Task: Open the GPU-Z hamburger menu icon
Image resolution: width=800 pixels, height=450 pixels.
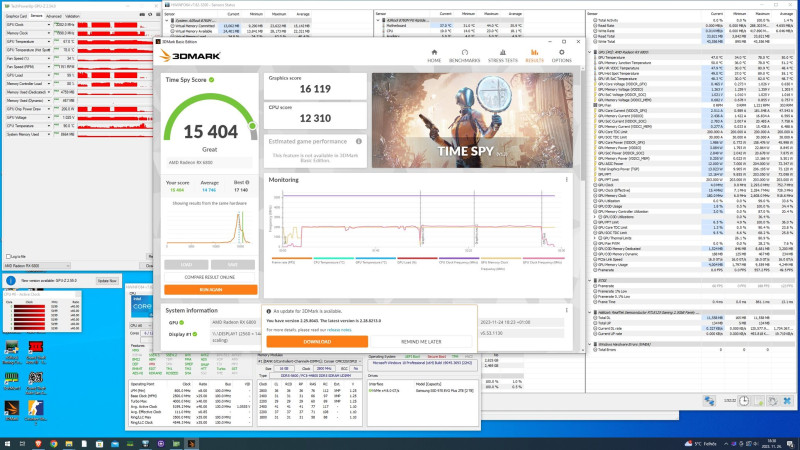Action: point(157,15)
